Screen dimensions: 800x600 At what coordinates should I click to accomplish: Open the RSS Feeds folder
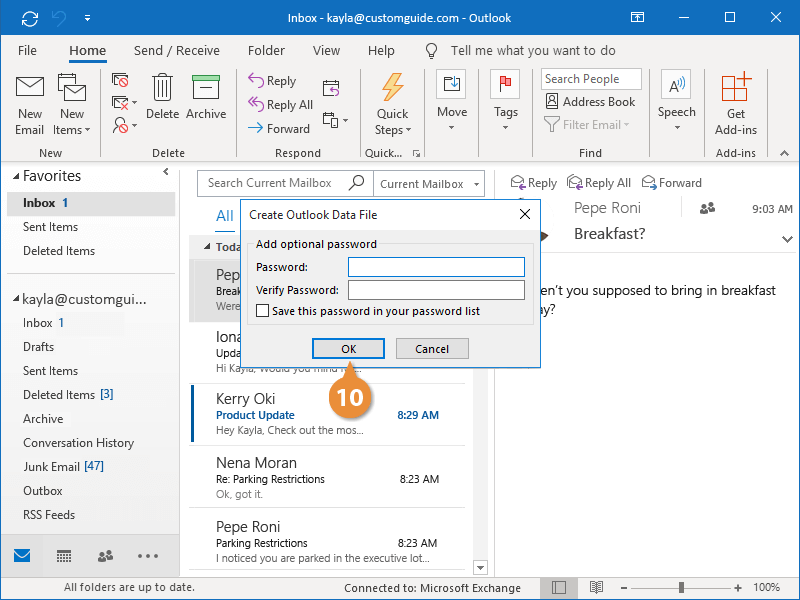[x=49, y=515]
